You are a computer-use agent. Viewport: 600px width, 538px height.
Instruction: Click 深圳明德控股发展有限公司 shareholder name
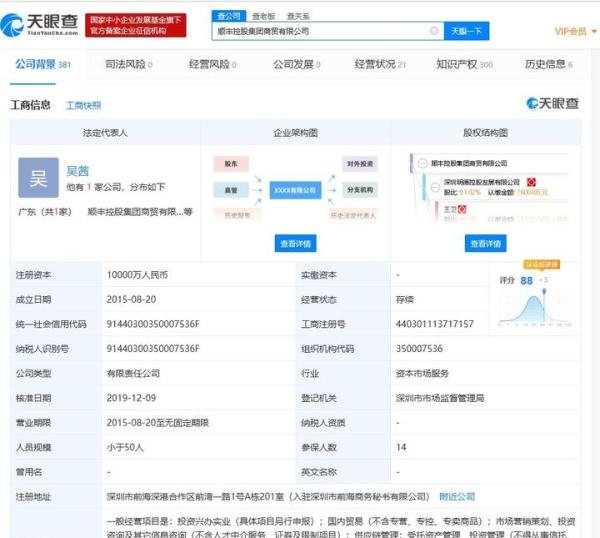pos(481,182)
